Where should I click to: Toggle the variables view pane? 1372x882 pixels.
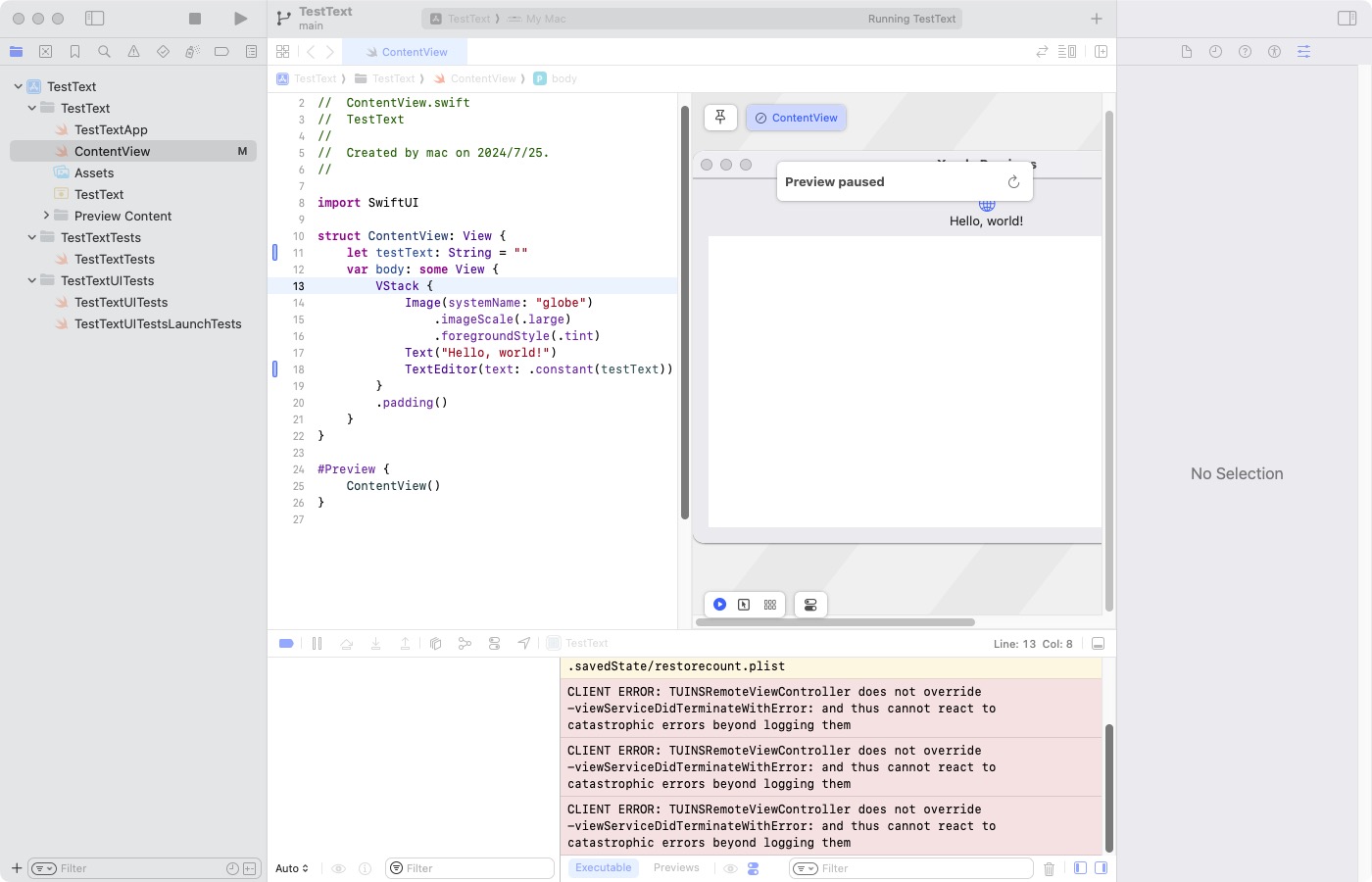(1080, 868)
